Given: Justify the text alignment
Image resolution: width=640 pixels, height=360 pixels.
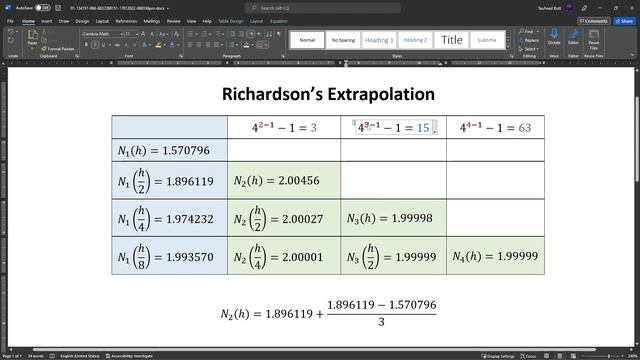Looking at the screenshot, I should pyautogui.click(x=217, y=45).
